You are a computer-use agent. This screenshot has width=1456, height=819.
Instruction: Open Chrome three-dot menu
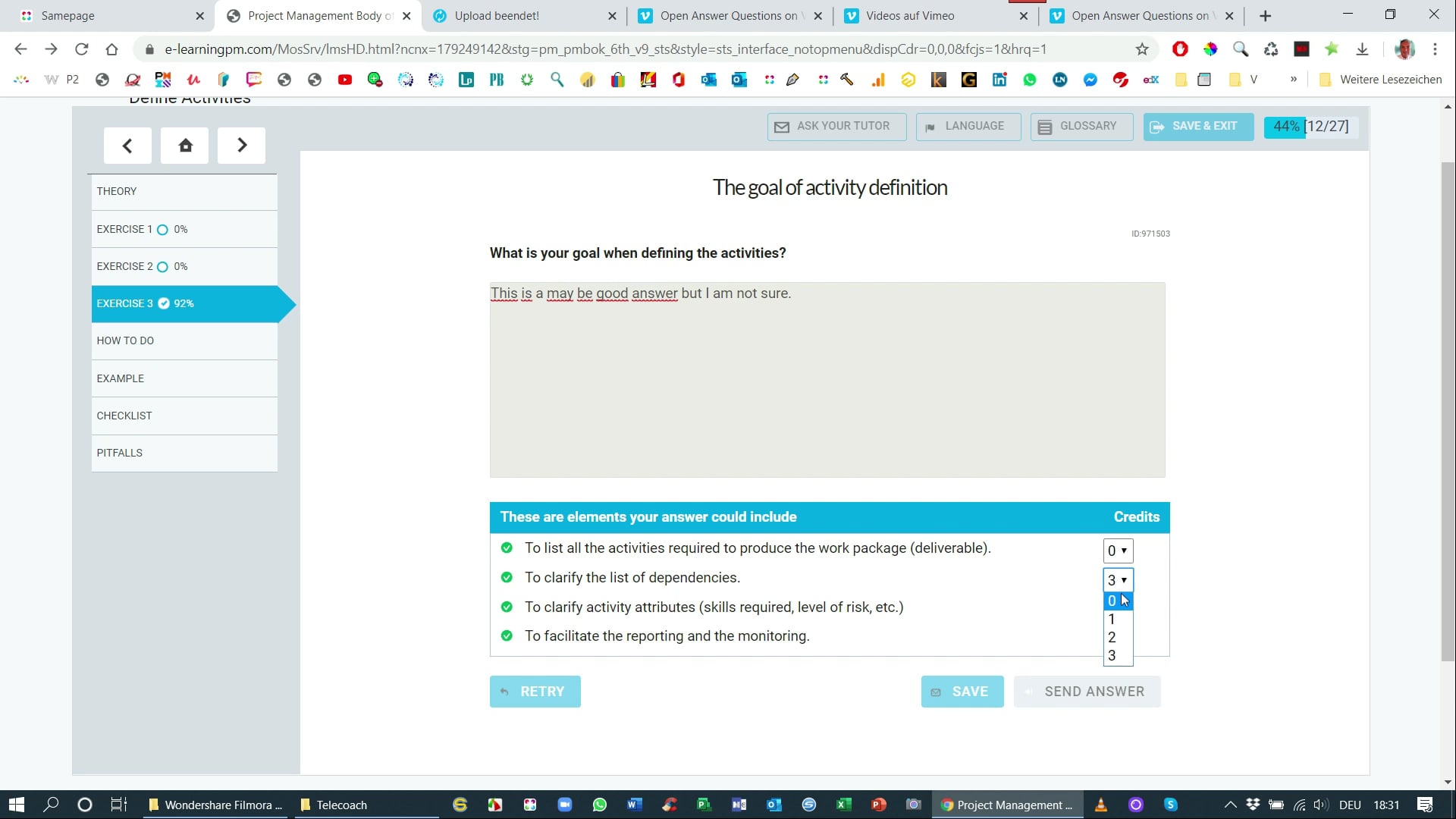(x=1435, y=49)
